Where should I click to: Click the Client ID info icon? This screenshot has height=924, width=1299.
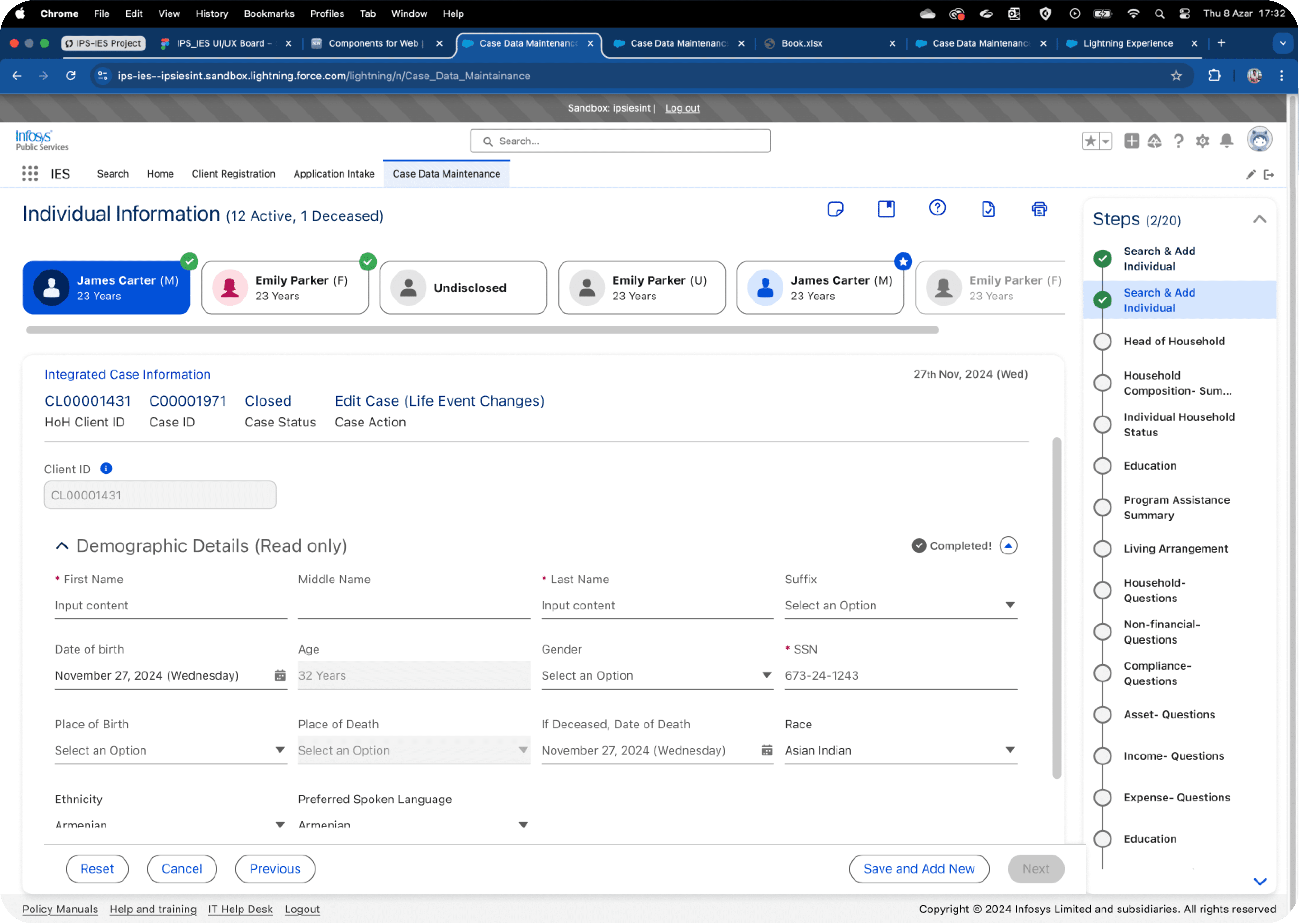click(106, 468)
